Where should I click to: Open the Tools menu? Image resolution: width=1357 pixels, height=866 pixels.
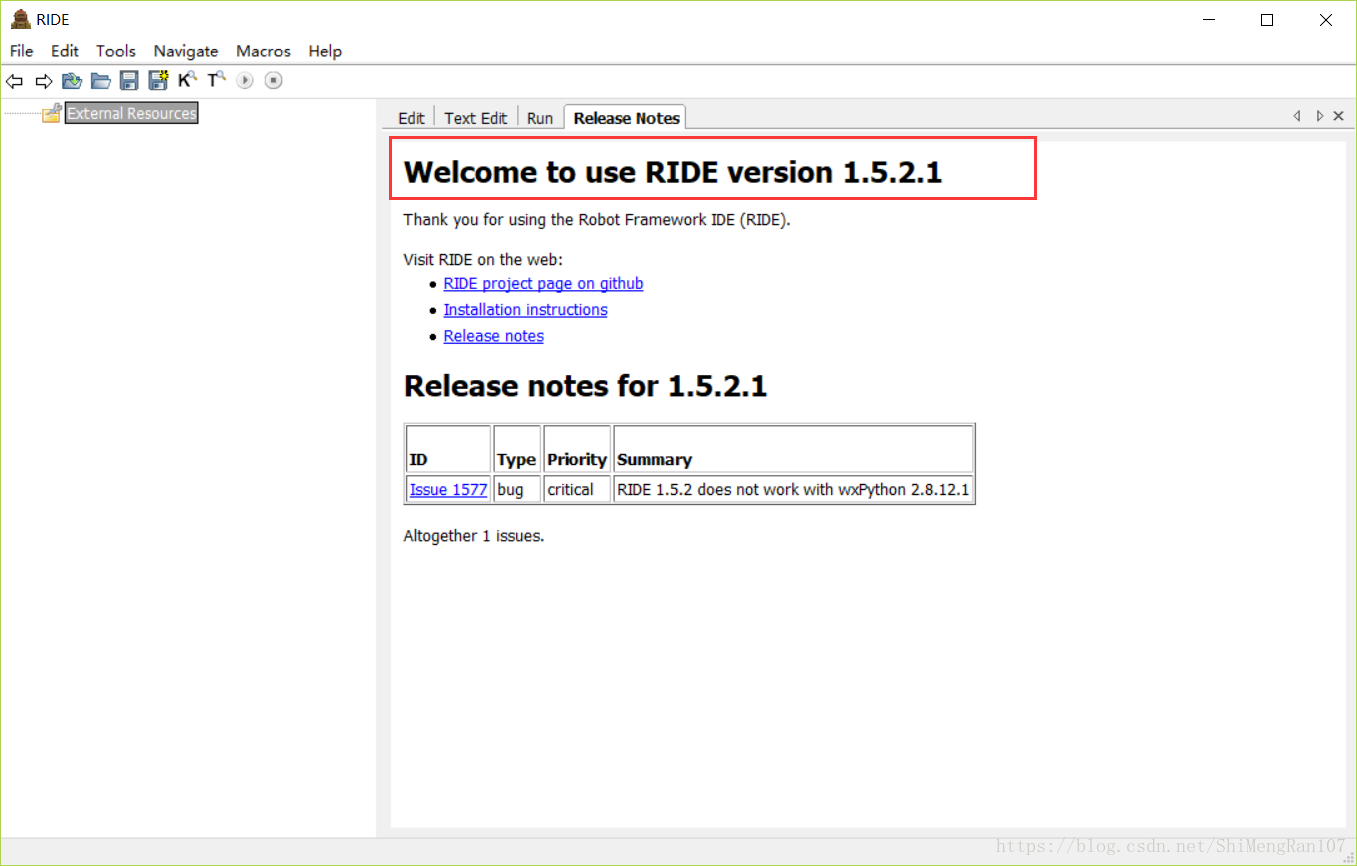116,51
